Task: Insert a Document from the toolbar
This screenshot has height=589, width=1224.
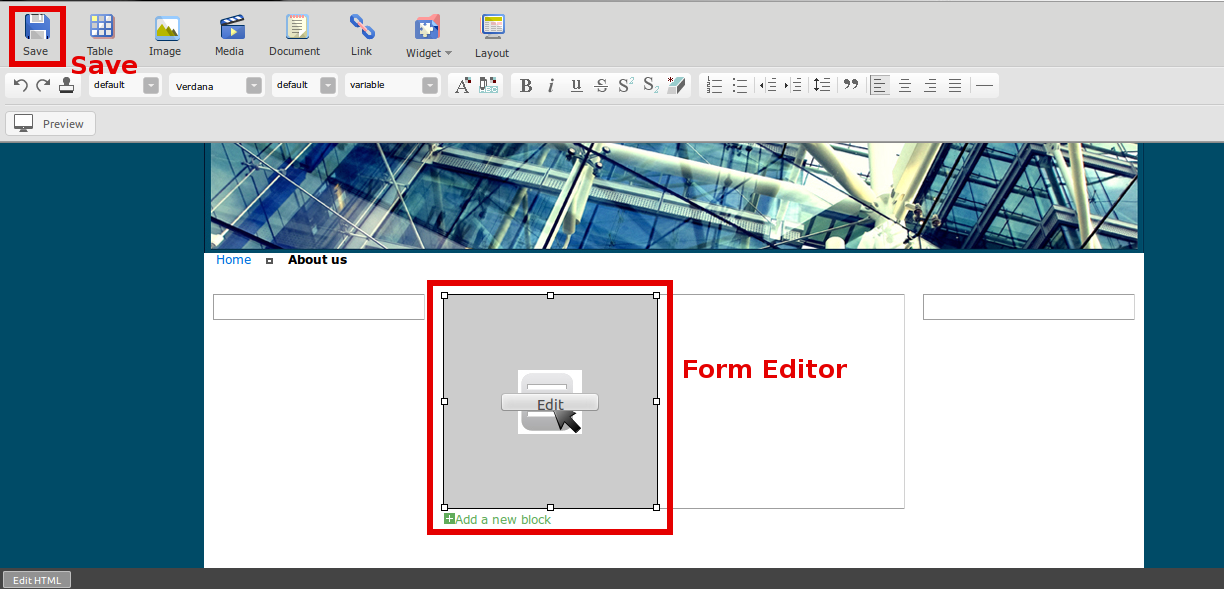Action: point(295,33)
